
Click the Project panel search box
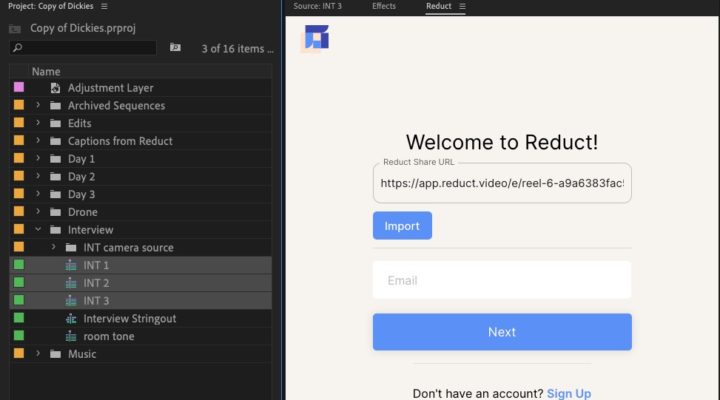click(83, 48)
